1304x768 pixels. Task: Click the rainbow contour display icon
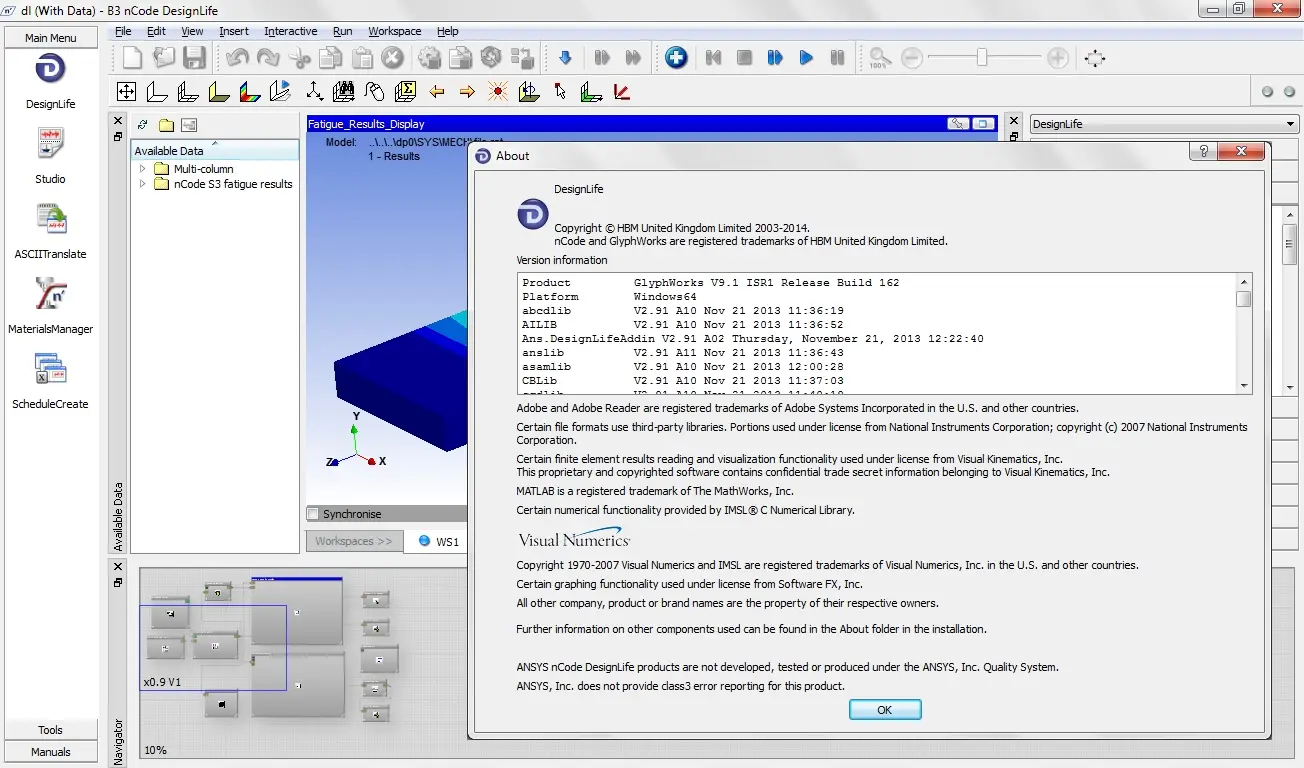[x=250, y=92]
